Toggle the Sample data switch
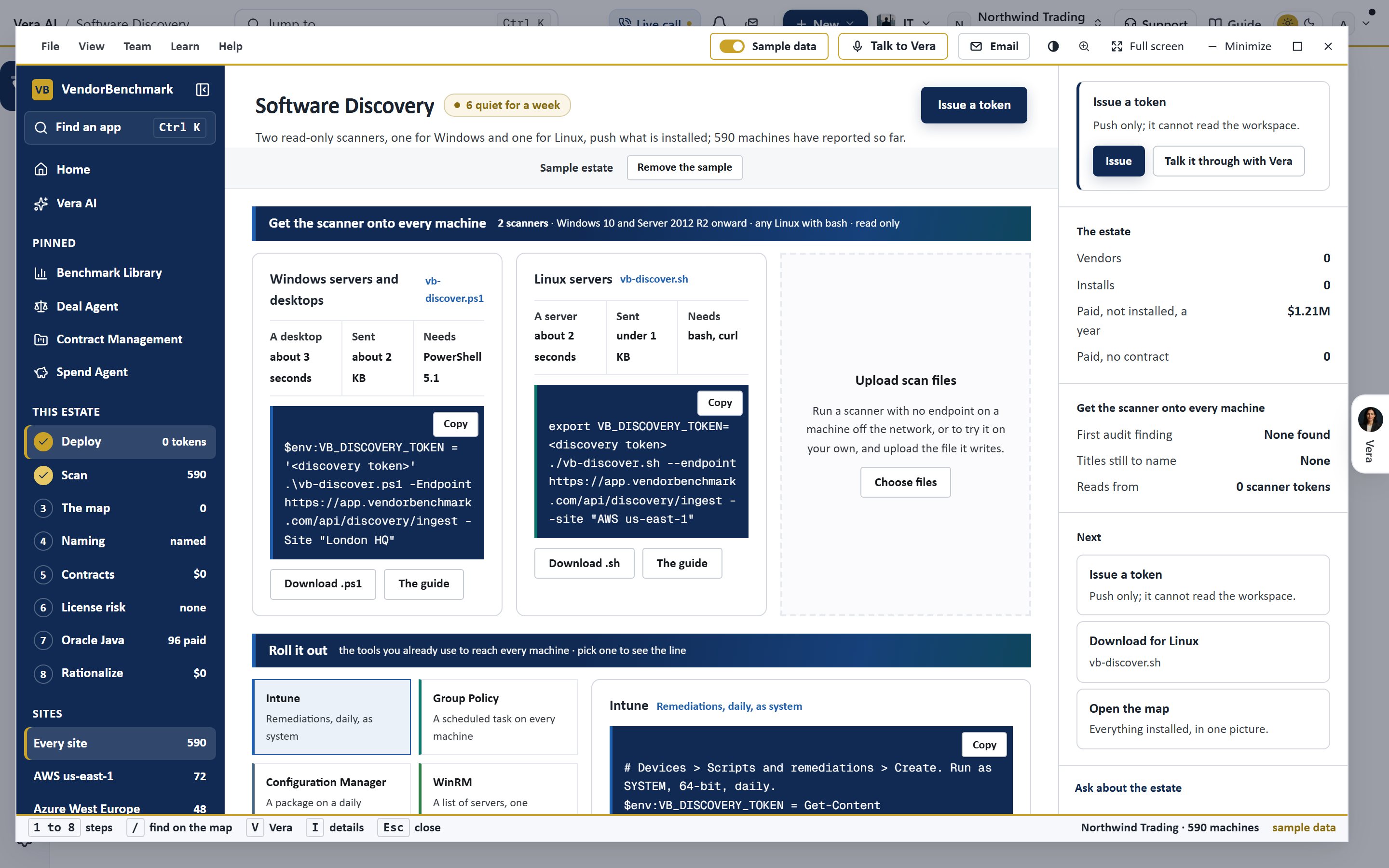 [x=769, y=46]
